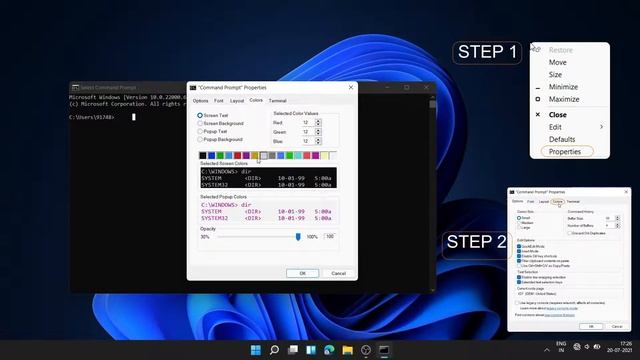Click the Properties dialog title bar icon
The image size is (640, 360).
[x=193, y=87]
